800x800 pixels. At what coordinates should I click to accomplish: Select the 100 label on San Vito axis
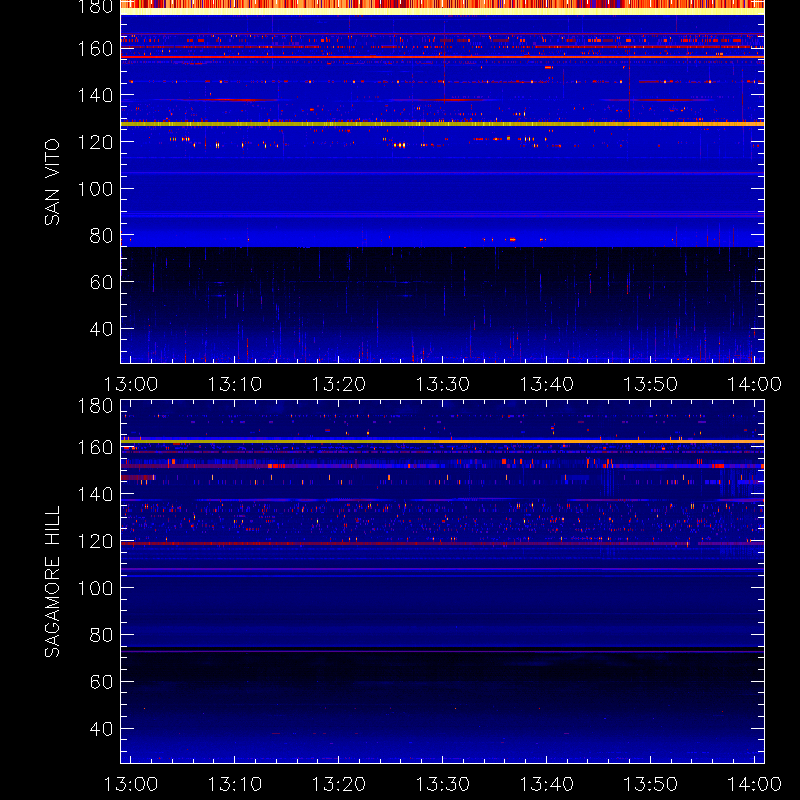click(95, 189)
